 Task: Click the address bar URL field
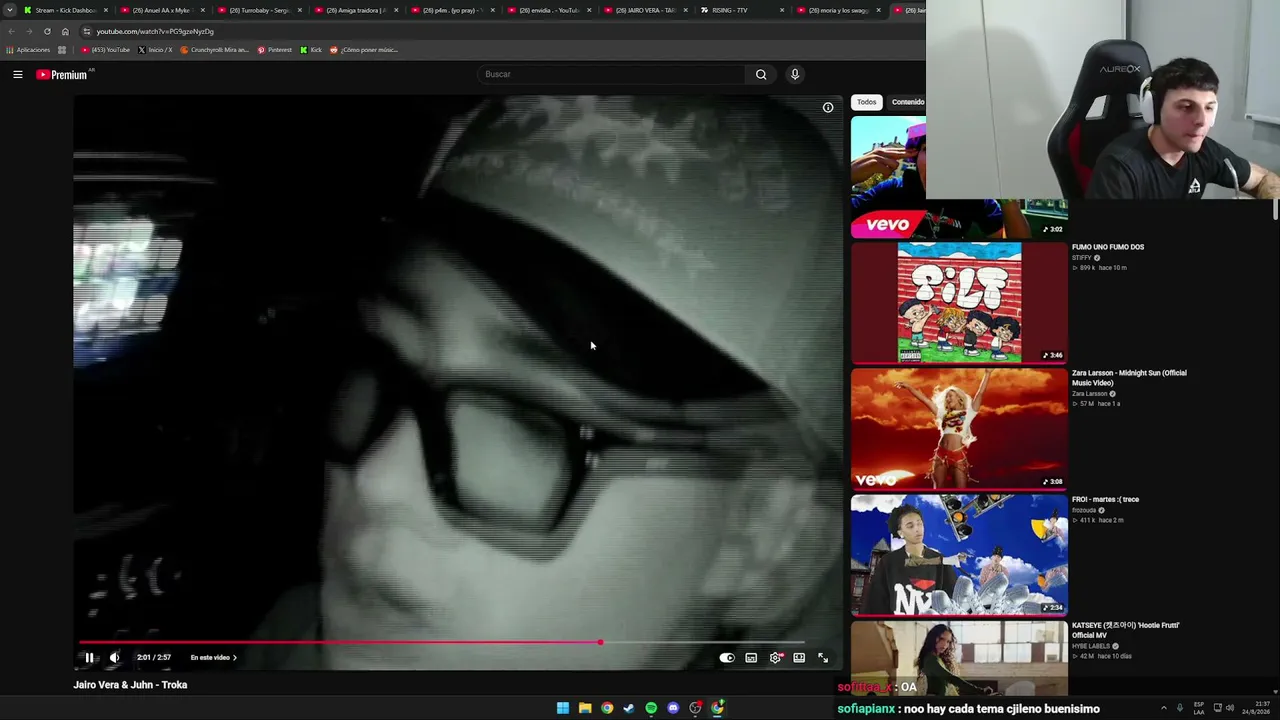[x=500, y=31]
